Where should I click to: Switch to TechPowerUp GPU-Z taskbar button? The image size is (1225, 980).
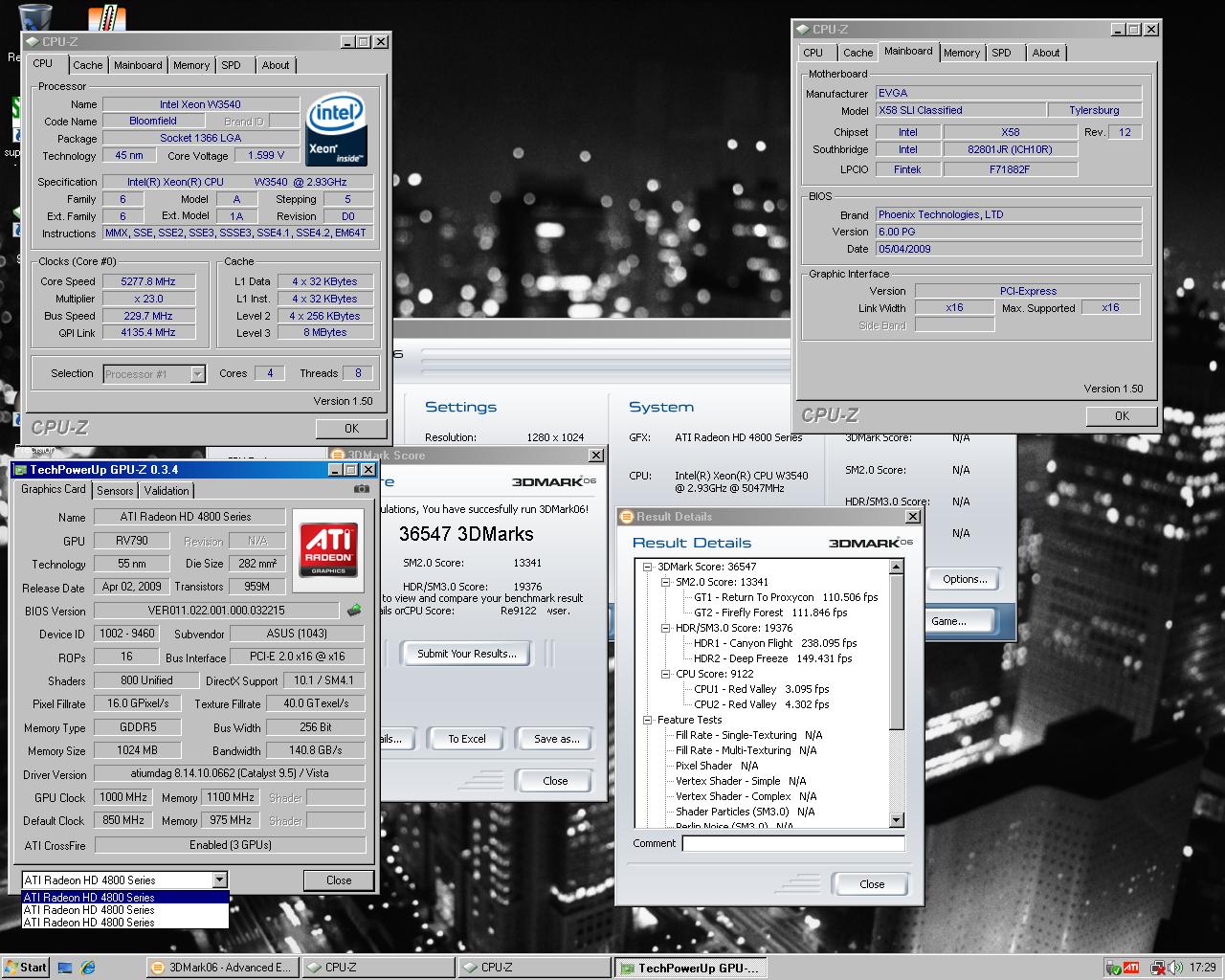click(689, 968)
